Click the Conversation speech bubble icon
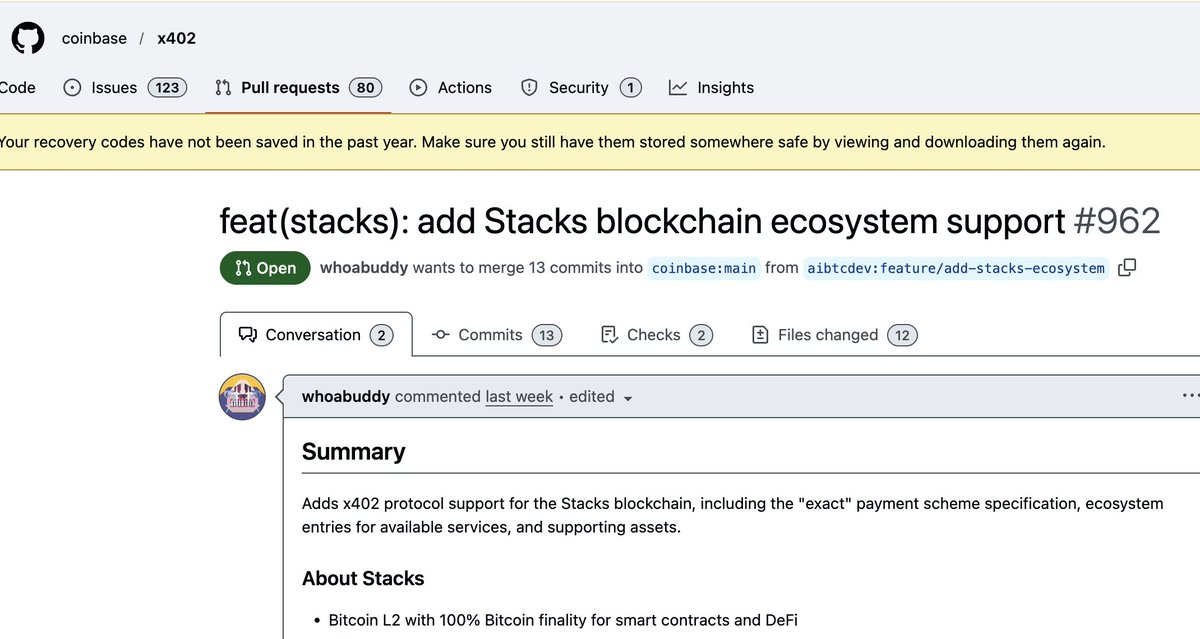The width and height of the screenshot is (1200, 639). (x=248, y=335)
